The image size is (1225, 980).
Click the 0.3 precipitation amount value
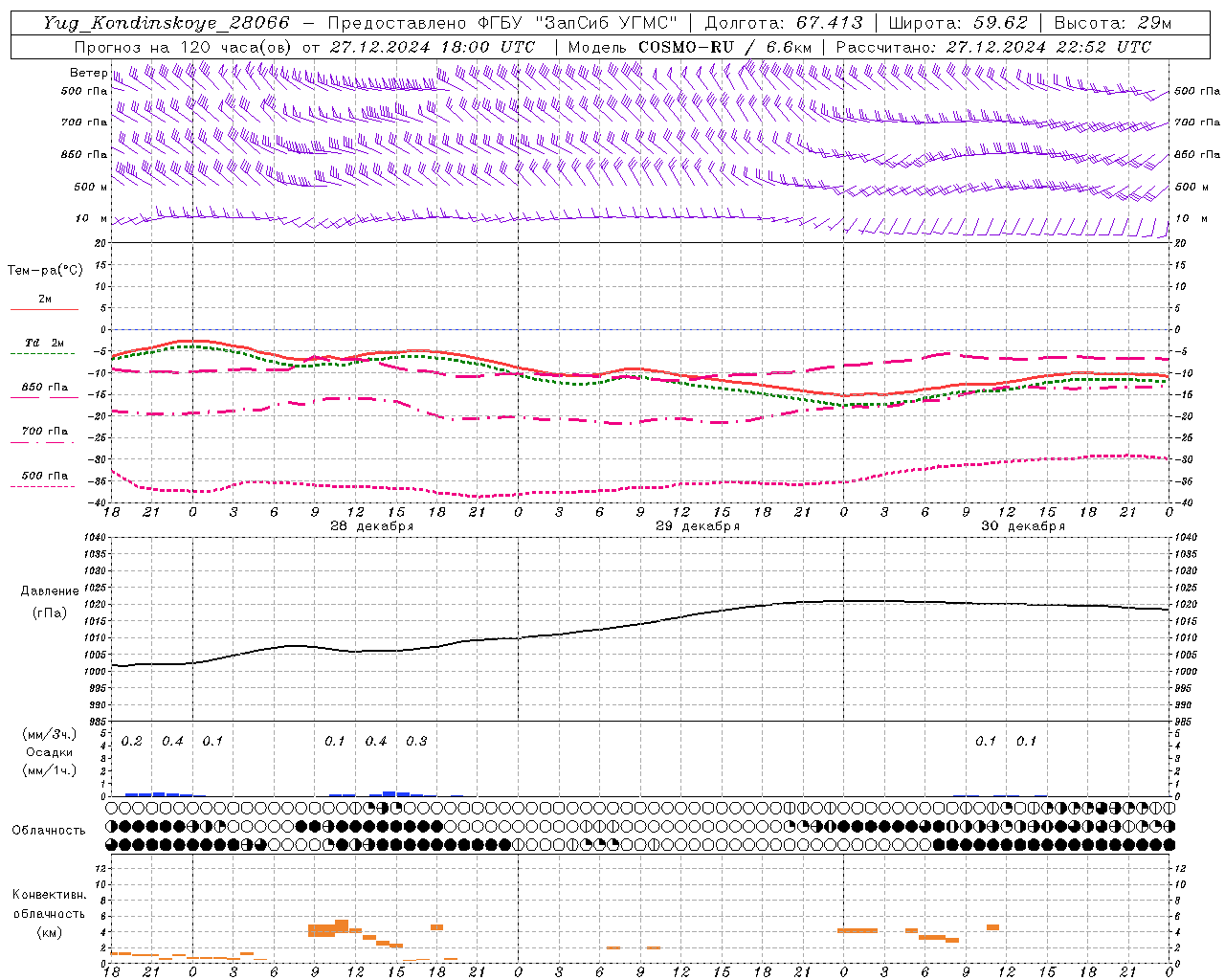tap(416, 742)
